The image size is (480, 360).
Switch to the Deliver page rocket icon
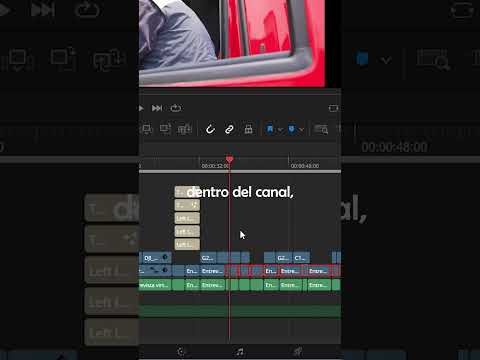(x=298, y=351)
